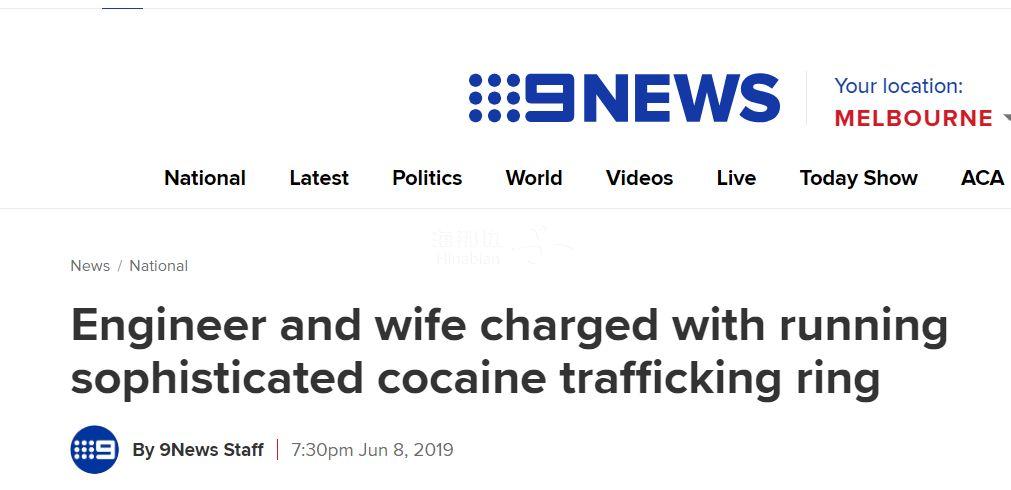Click the Your location label
Image resolution: width=1011 pixels, height=490 pixels.
[898, 86]
